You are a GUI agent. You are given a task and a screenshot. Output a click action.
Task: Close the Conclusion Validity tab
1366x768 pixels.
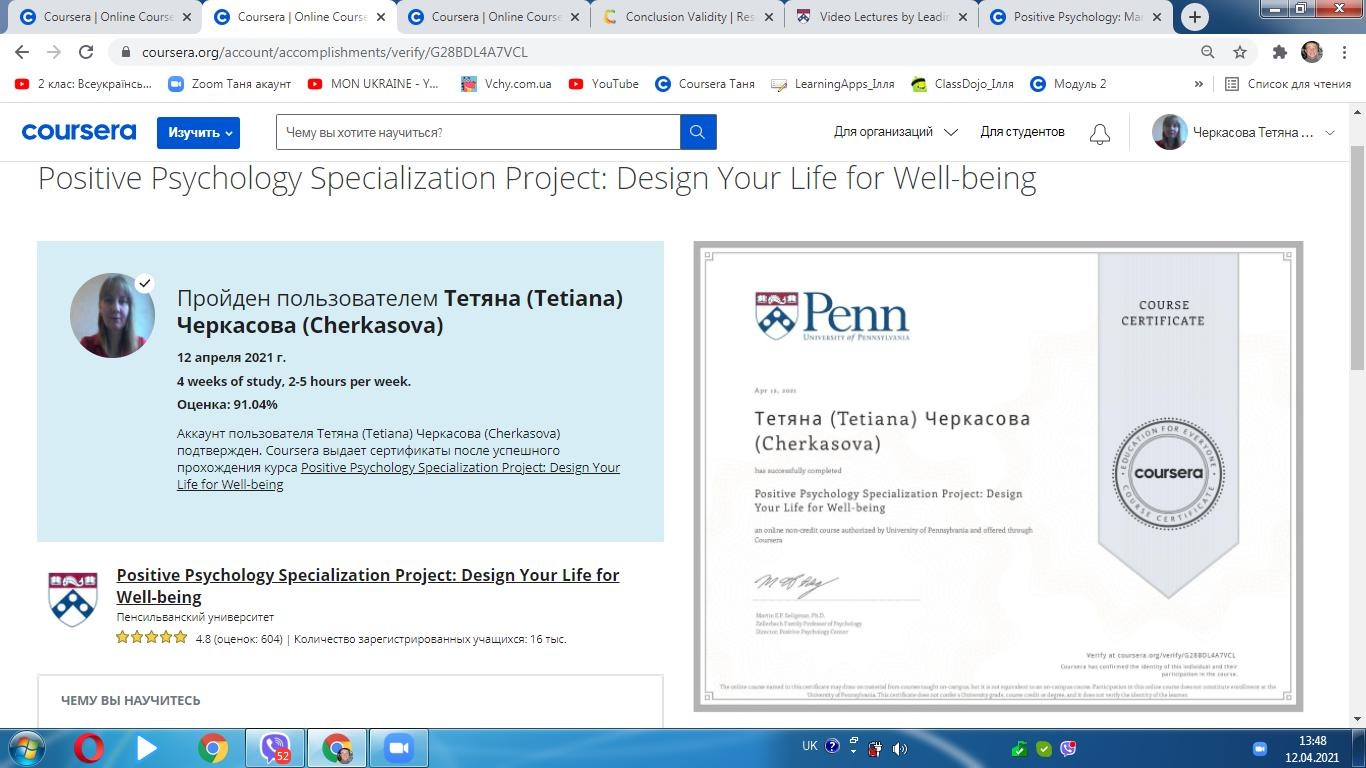click(769, 17)
